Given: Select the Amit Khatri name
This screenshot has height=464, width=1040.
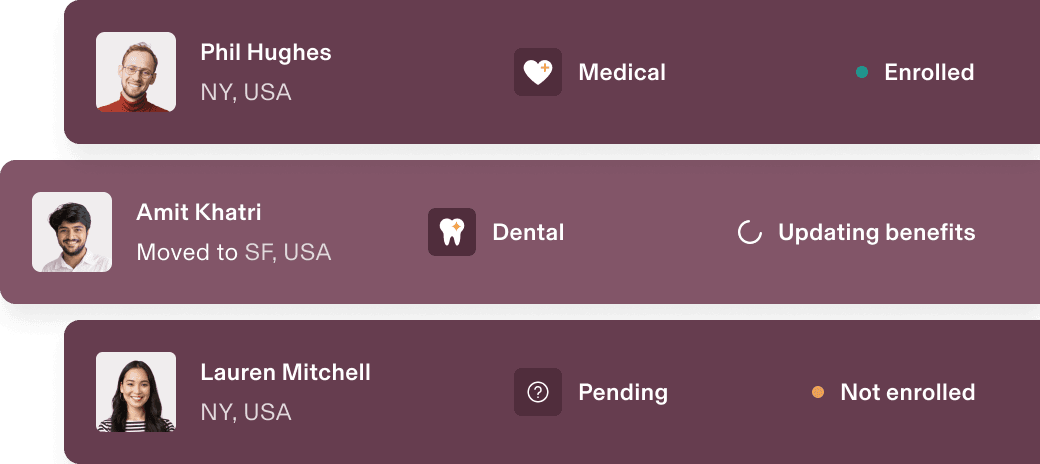Looking at the screenshot, I should pyautogui.click(x=199, y=212).
